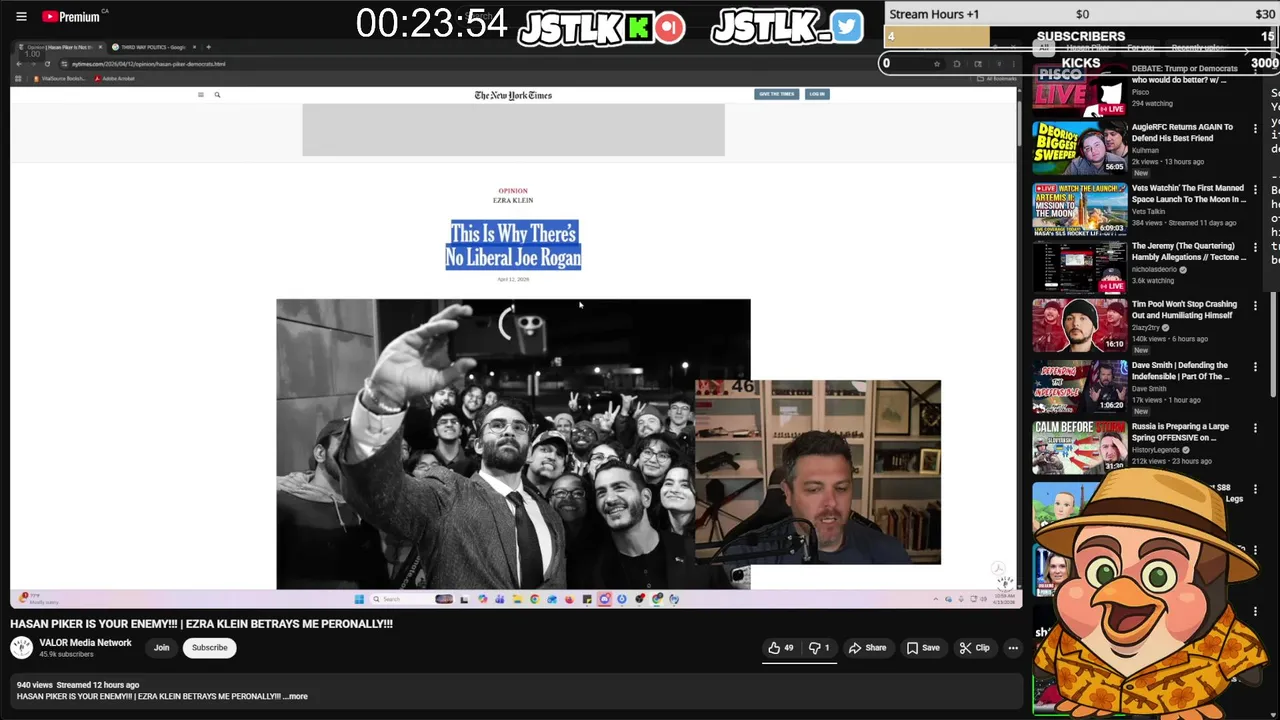Open the video's more actions ellipsis

(1013, 648)
